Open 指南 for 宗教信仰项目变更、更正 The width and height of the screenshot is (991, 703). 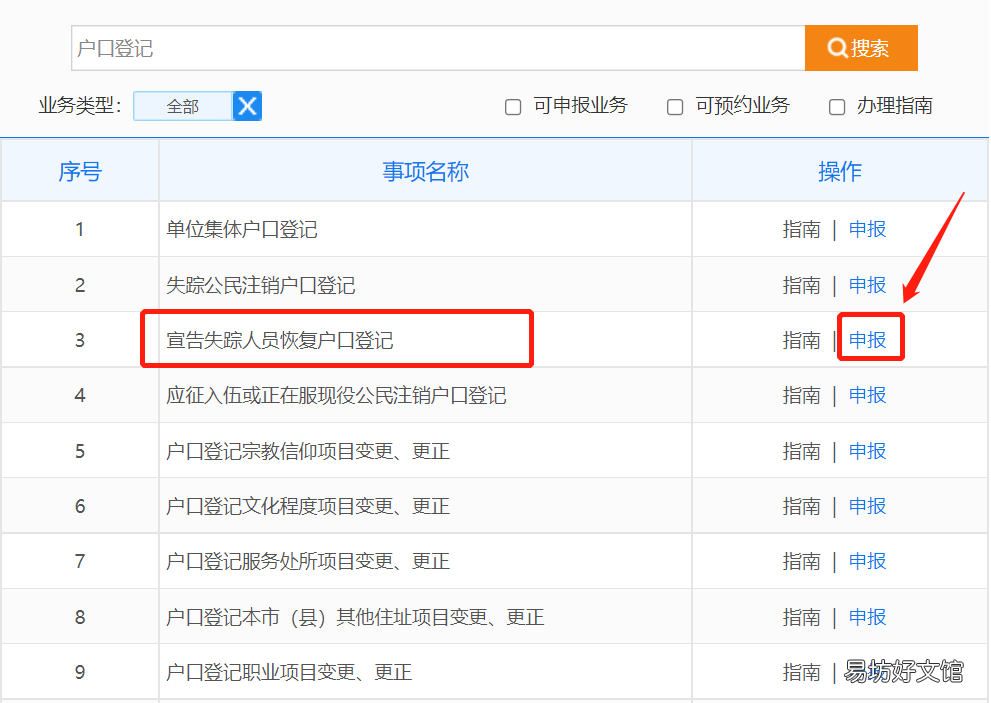[801, 451]
